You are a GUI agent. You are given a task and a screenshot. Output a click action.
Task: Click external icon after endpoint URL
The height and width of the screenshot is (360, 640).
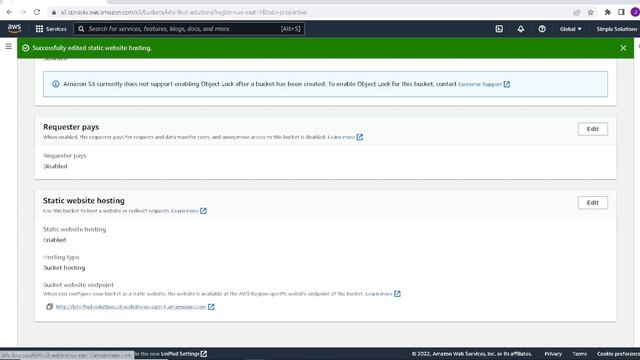pos(211,307)
